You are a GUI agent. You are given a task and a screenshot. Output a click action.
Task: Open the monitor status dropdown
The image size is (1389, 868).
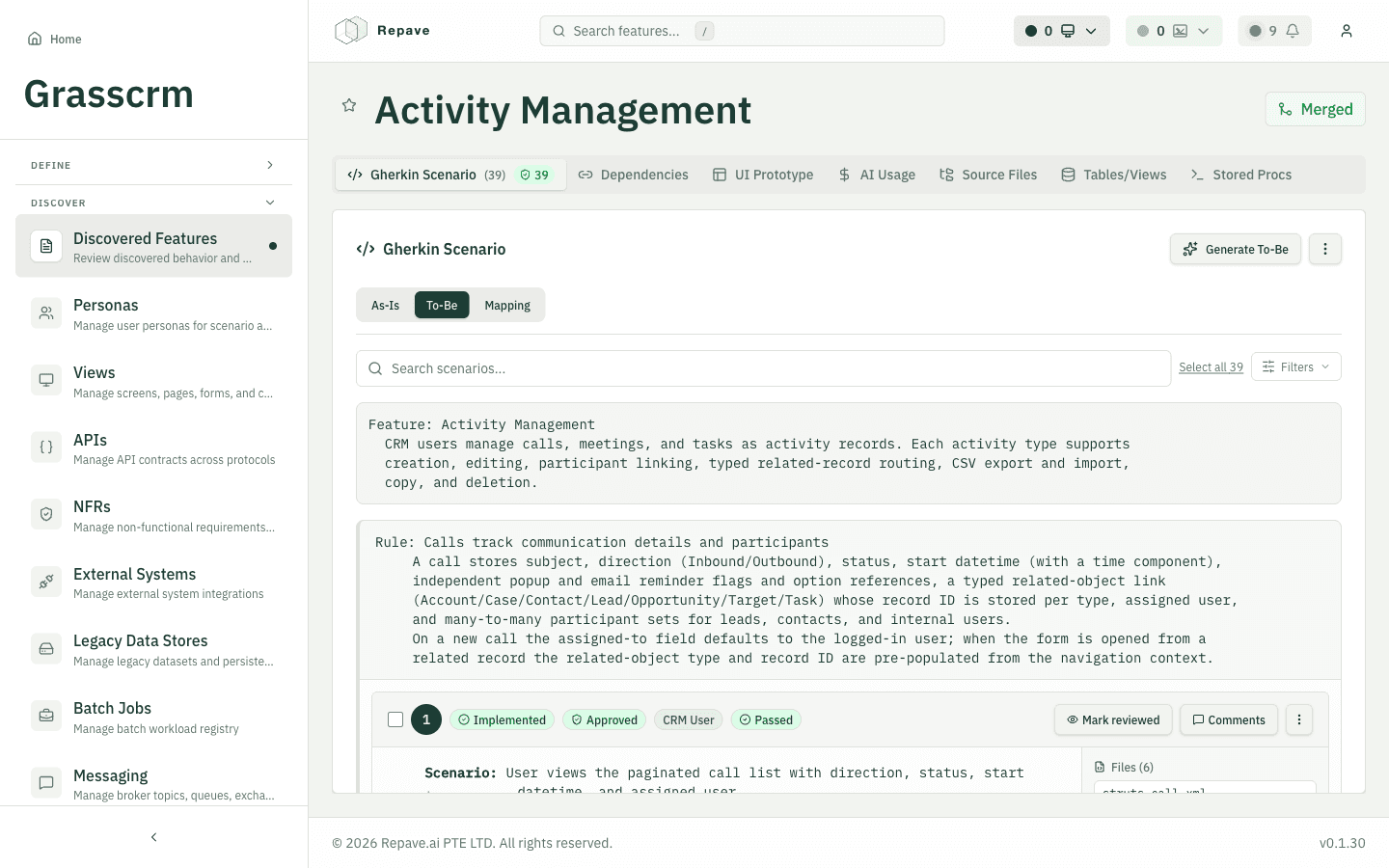click(1062, 31)
